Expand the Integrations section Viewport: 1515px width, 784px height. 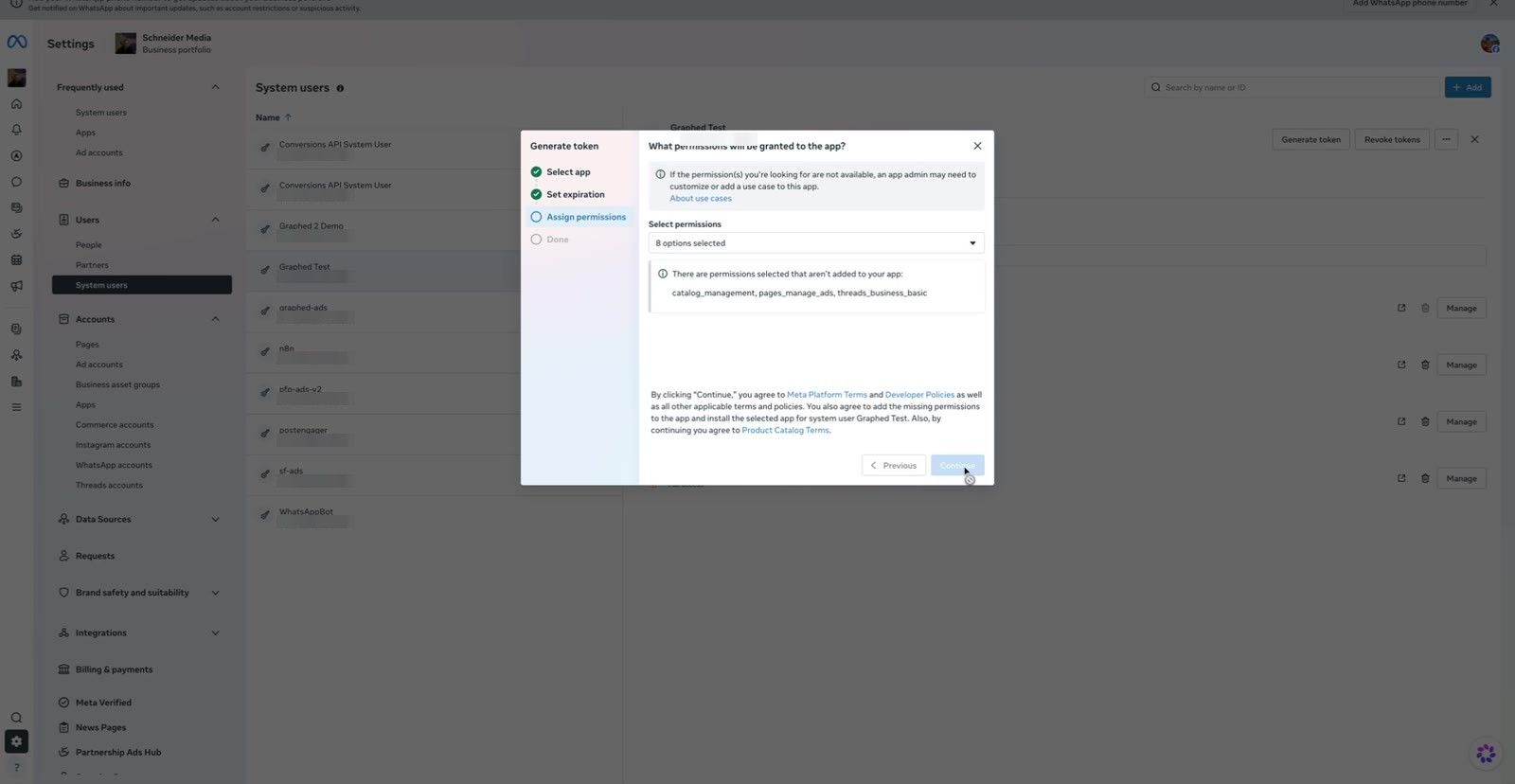click(215, 633)
